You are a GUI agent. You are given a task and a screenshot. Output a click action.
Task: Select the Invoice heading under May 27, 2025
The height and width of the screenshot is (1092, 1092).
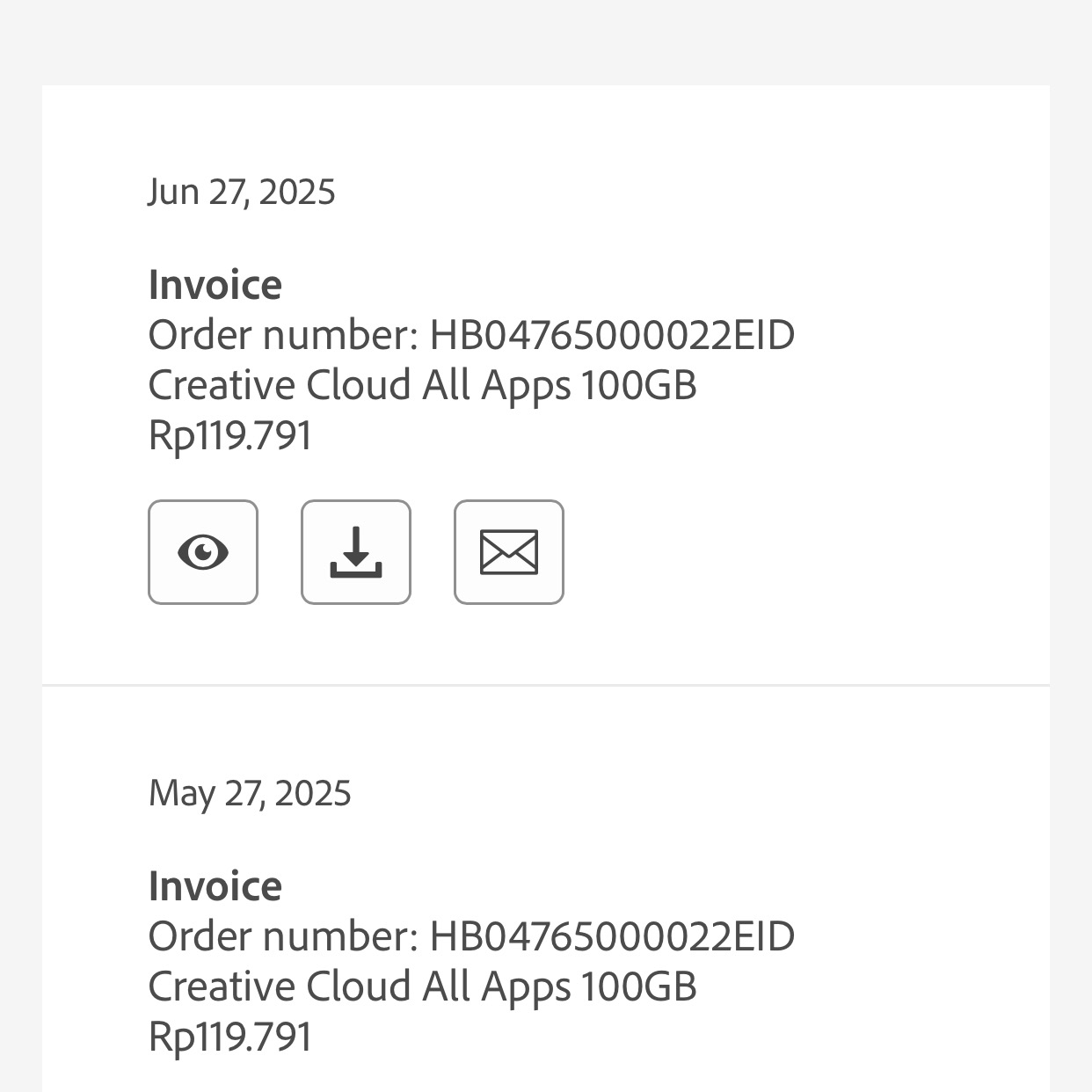215,886
